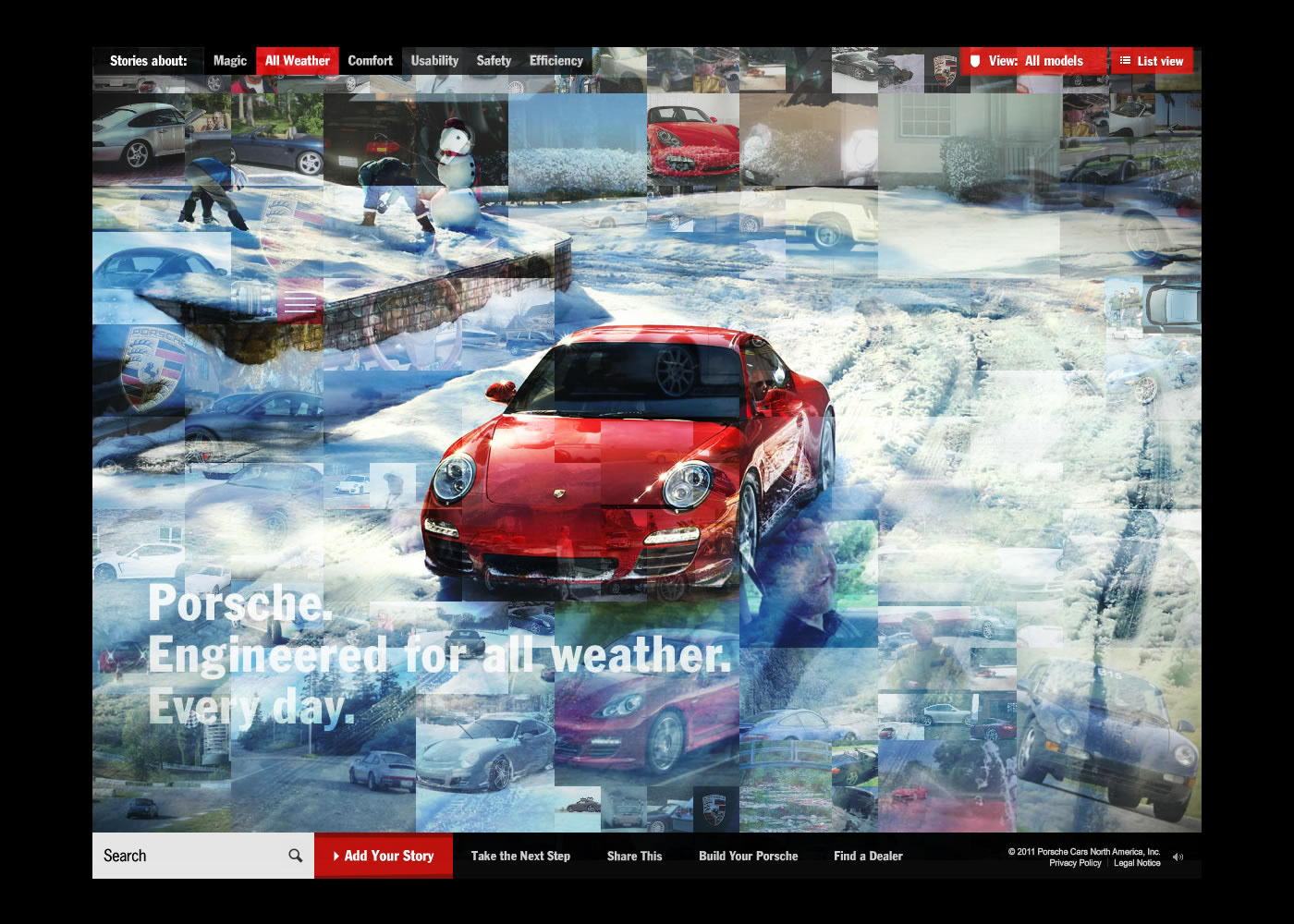Screen dimensions: 1294x924
Task: Click the search magnifier icon
Action: point(296,856)
